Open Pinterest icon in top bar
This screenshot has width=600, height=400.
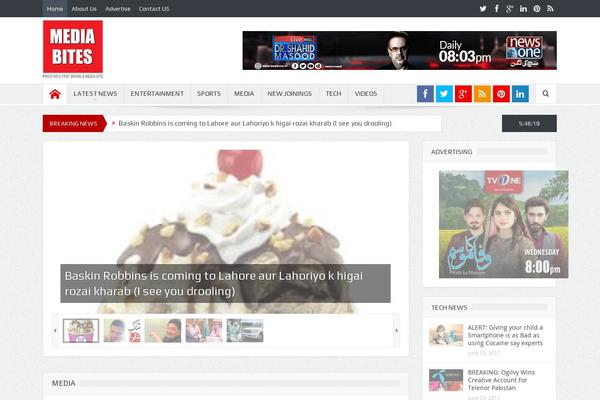(537, 8)
